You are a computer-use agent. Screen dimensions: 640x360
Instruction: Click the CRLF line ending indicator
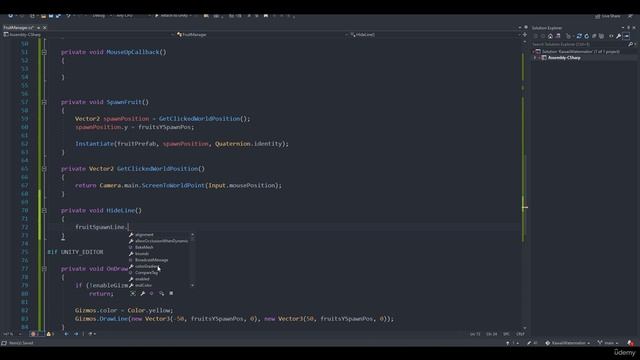tap(520, 334)
